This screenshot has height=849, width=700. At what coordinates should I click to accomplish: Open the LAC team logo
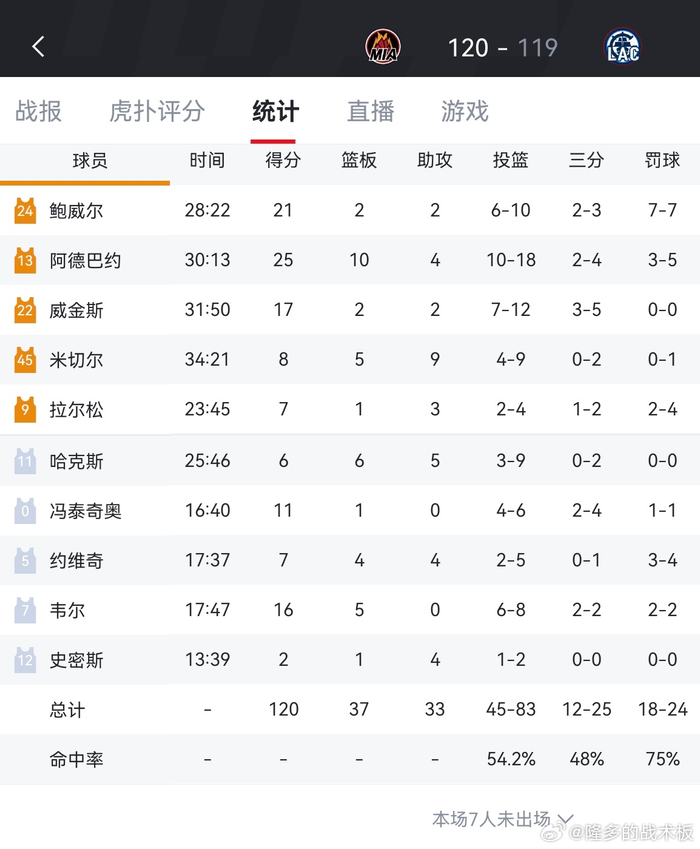pyautogui.click(x=622, y=46)
